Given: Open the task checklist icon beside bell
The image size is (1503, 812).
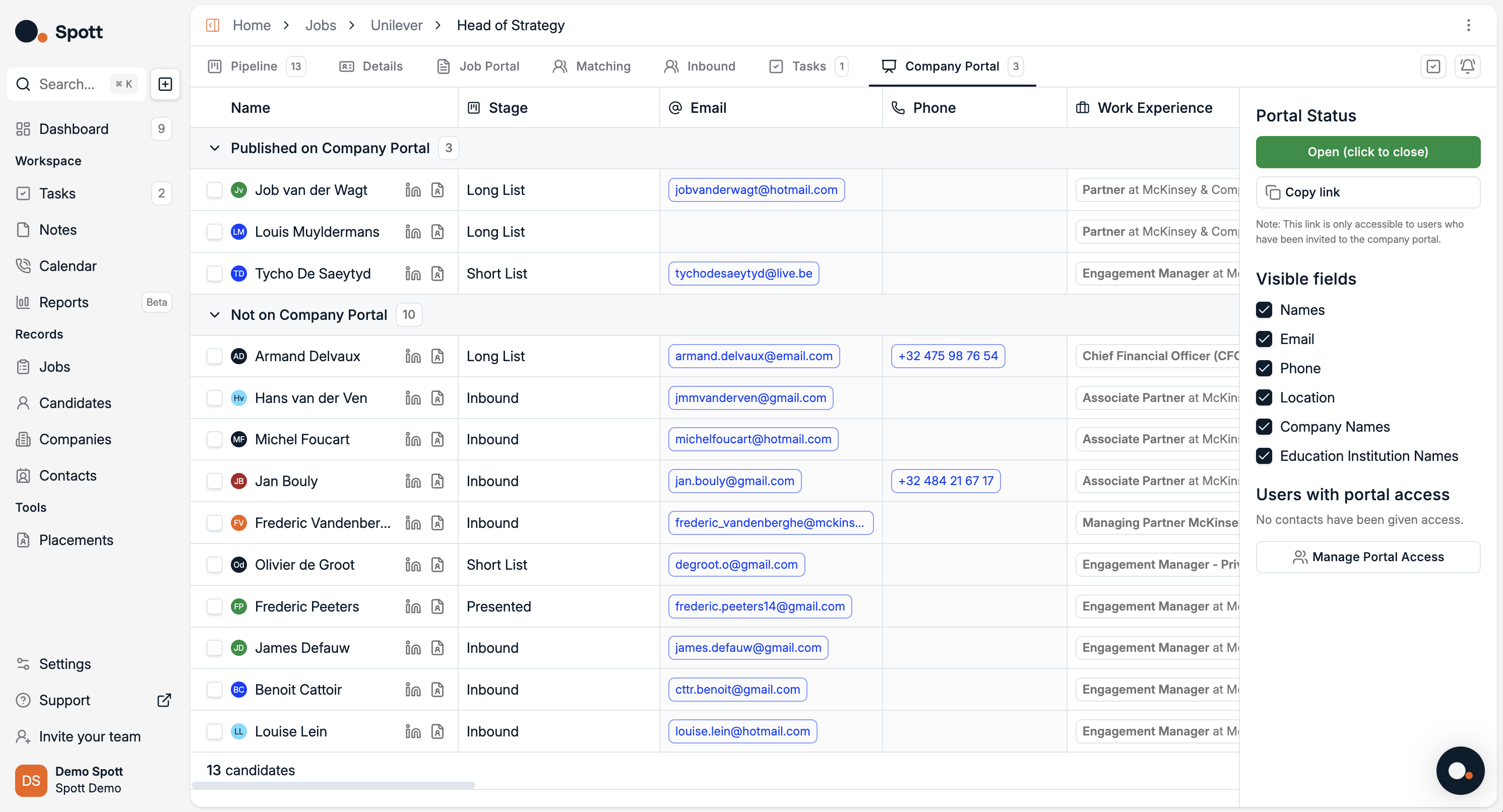Looking at the screenshot, I should click(x=1433, y=66).
